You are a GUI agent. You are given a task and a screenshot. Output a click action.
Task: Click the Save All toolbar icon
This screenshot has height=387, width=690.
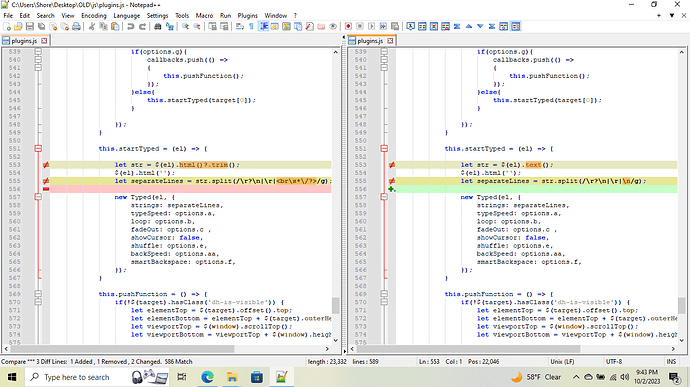point(41,26)
